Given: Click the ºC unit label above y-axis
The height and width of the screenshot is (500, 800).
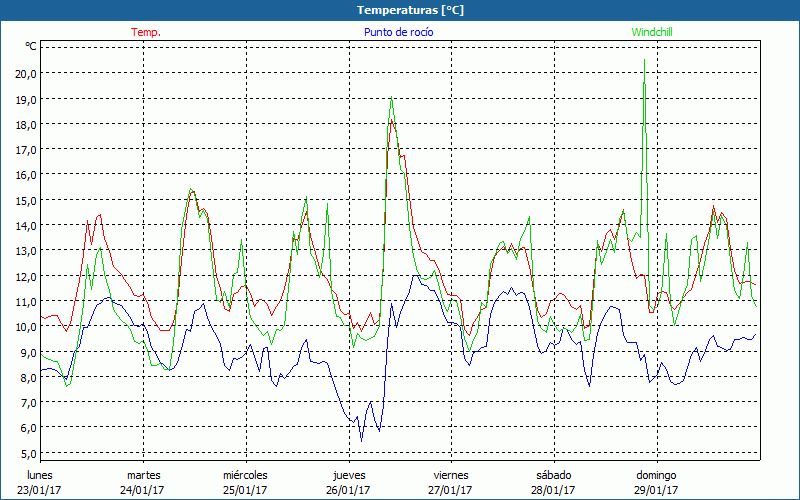Looking at the screenshot, I should pos(30,46).
